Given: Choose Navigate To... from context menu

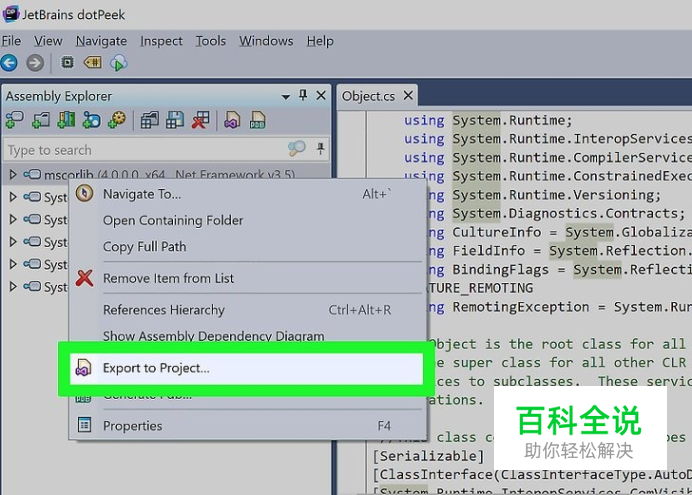Looking at the screenshot, I should [248, 194].
